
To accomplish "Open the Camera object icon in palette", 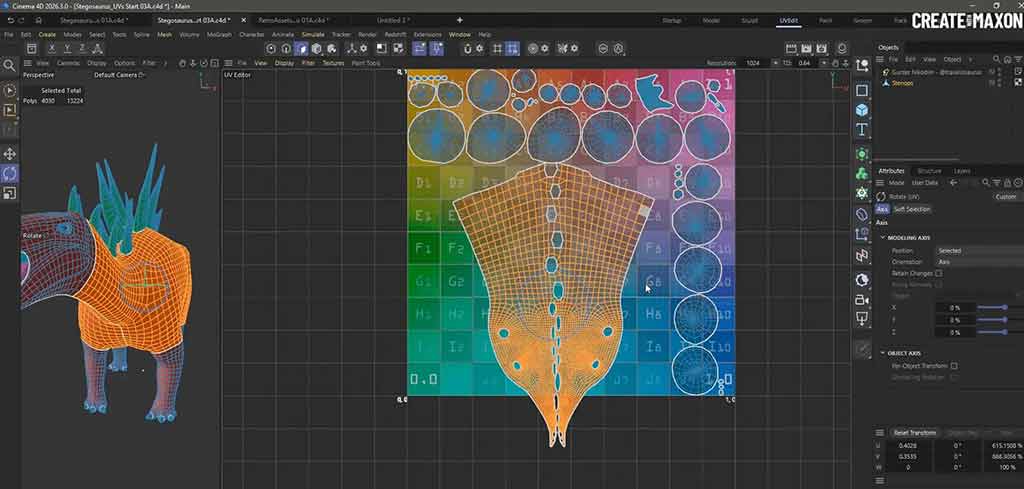I will click(862, 300).
